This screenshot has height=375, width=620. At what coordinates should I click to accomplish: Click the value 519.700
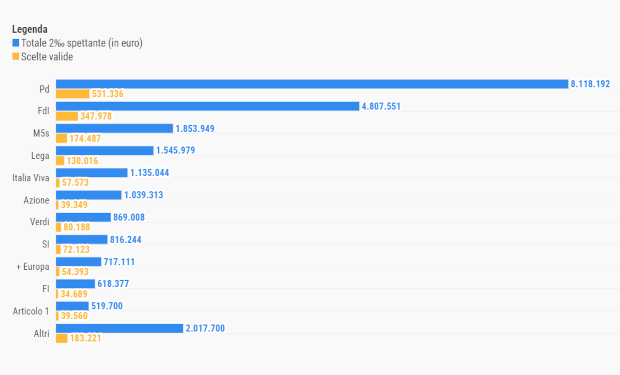pos(107,306)
